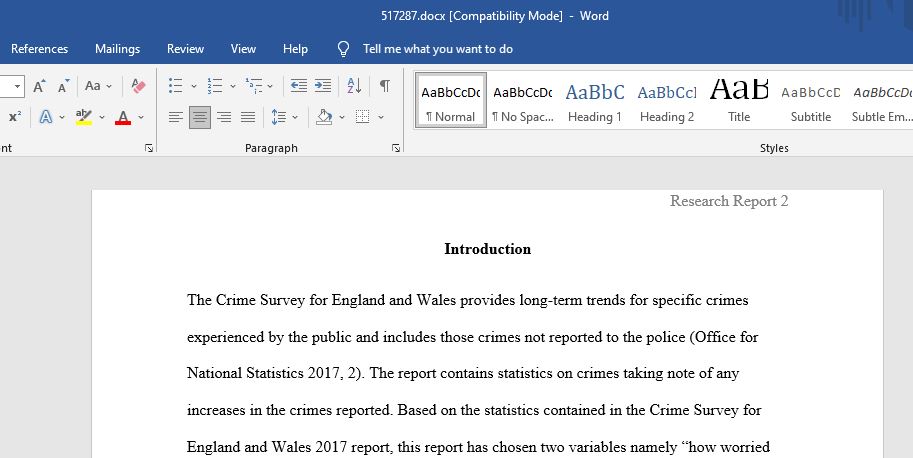Image resolution: width=913 pixels, height=458 pixels.
Task: Open the font size dropdown arrow
Action: click(x=17, y=87)
